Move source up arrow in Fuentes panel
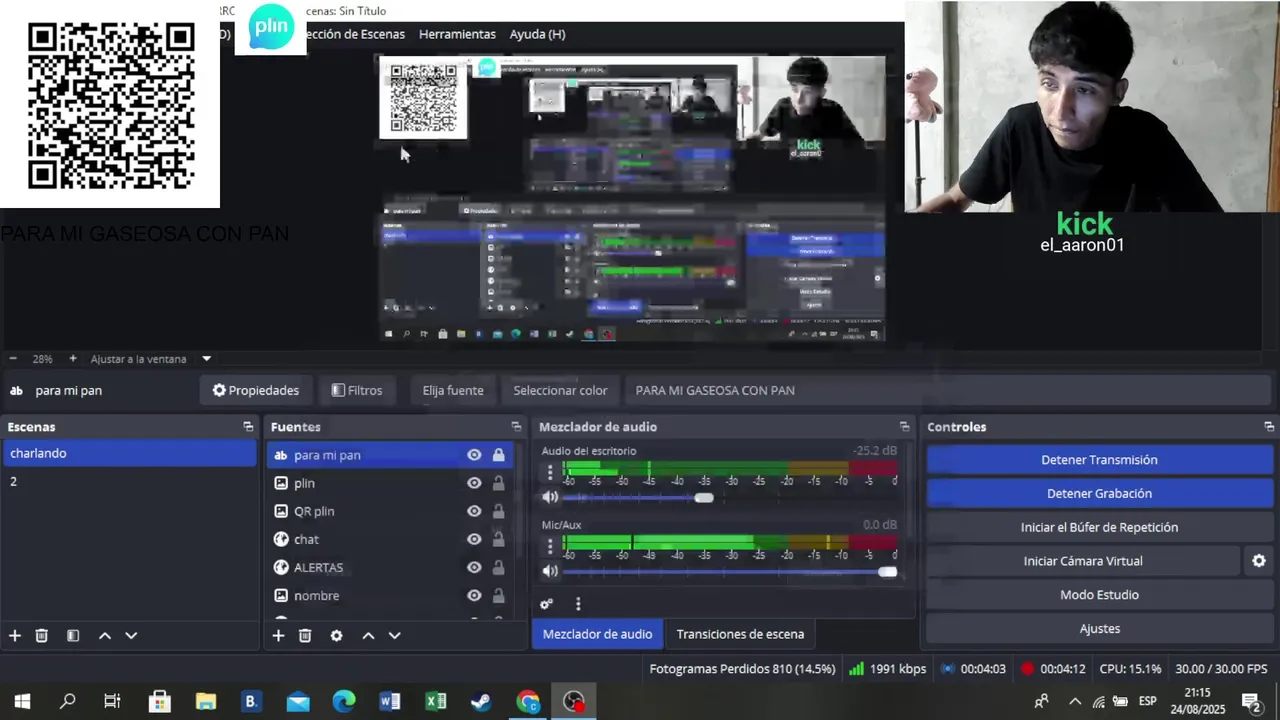The width and height of the screenshot is (1280, 720). pyautogui.click(x=368, y=636)
